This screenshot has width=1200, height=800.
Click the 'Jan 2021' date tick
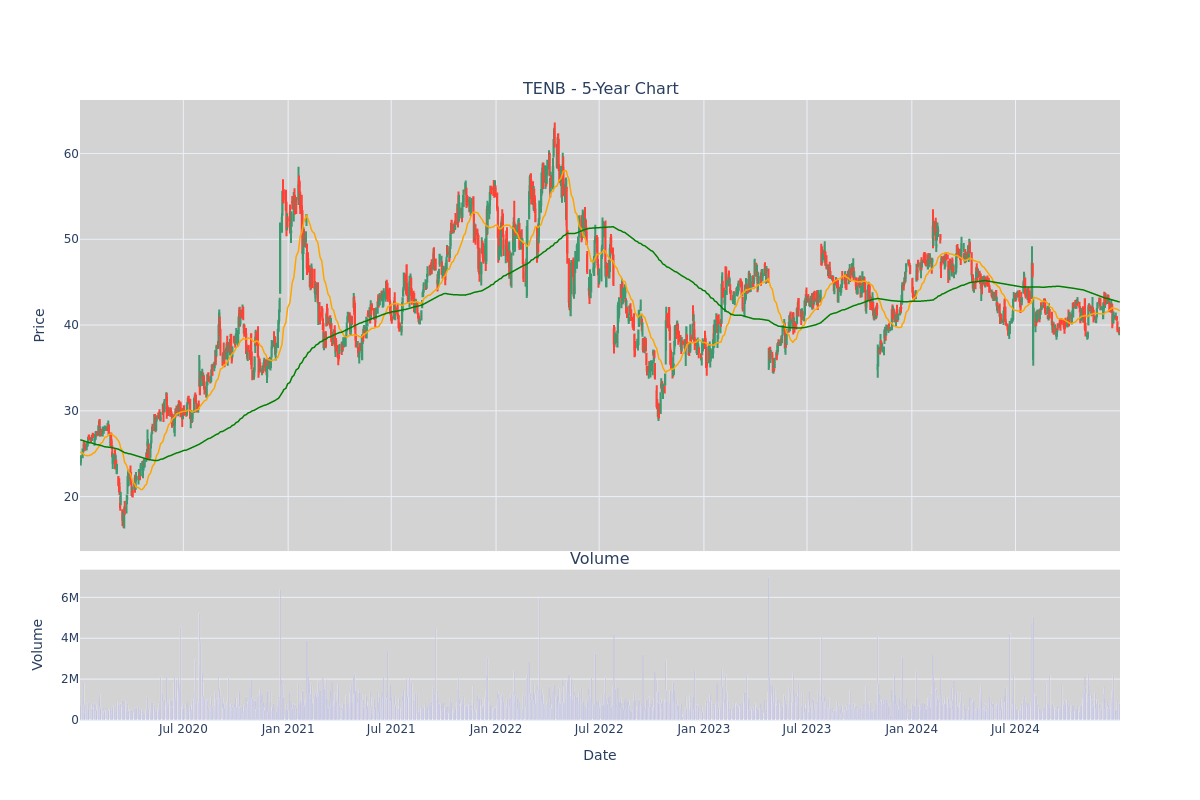pos(288,729)
